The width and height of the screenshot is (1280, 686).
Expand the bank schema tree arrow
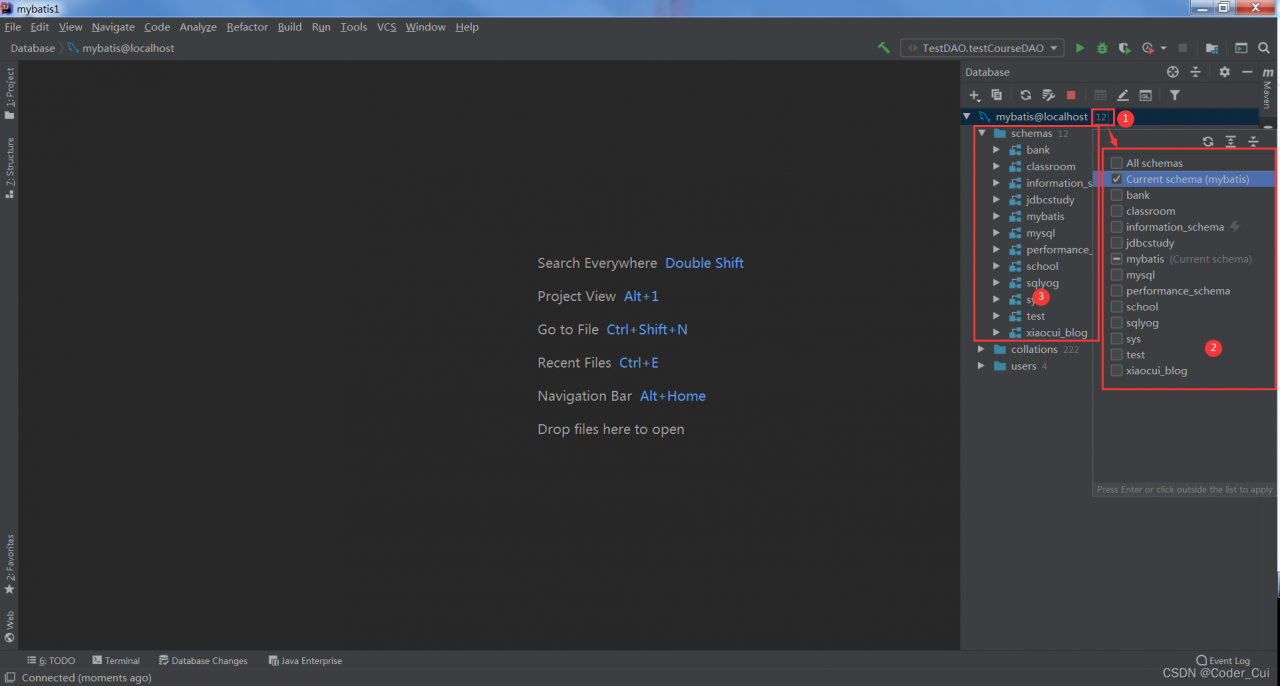click(997, 150)
